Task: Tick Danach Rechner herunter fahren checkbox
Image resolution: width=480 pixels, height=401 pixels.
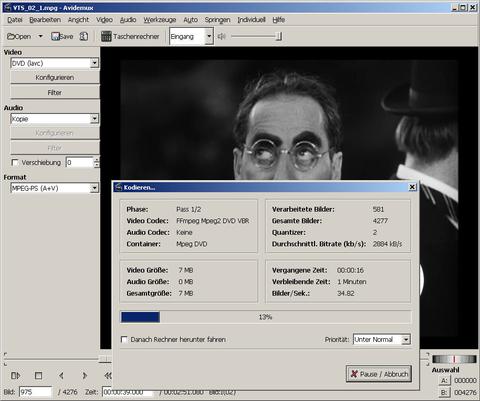Action: click(124, 339)
